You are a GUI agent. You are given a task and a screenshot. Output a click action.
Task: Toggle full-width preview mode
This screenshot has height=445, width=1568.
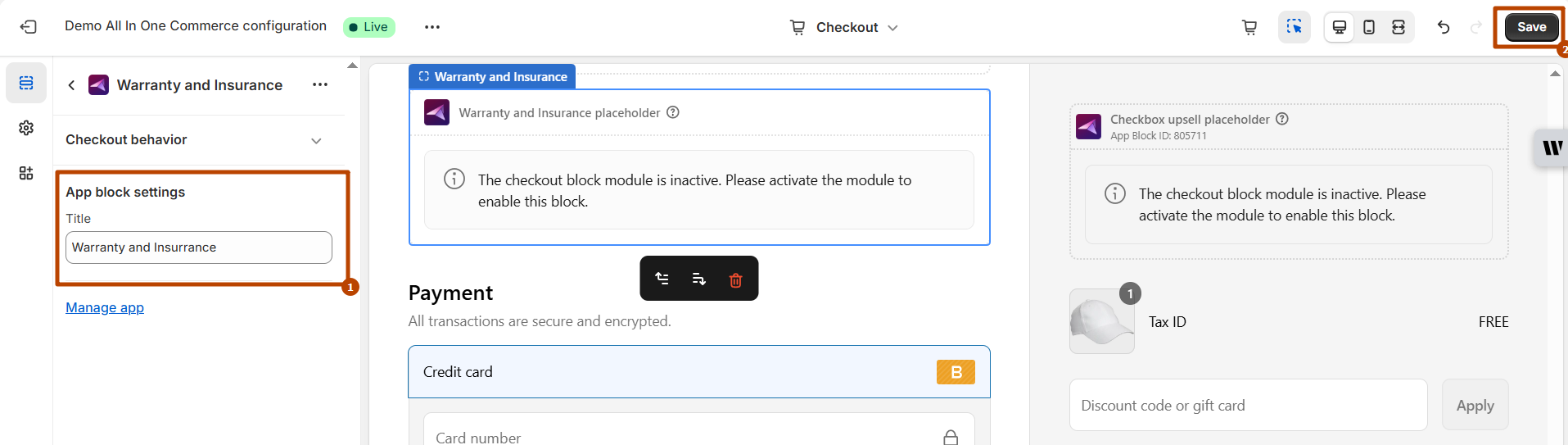[1399, 27]
